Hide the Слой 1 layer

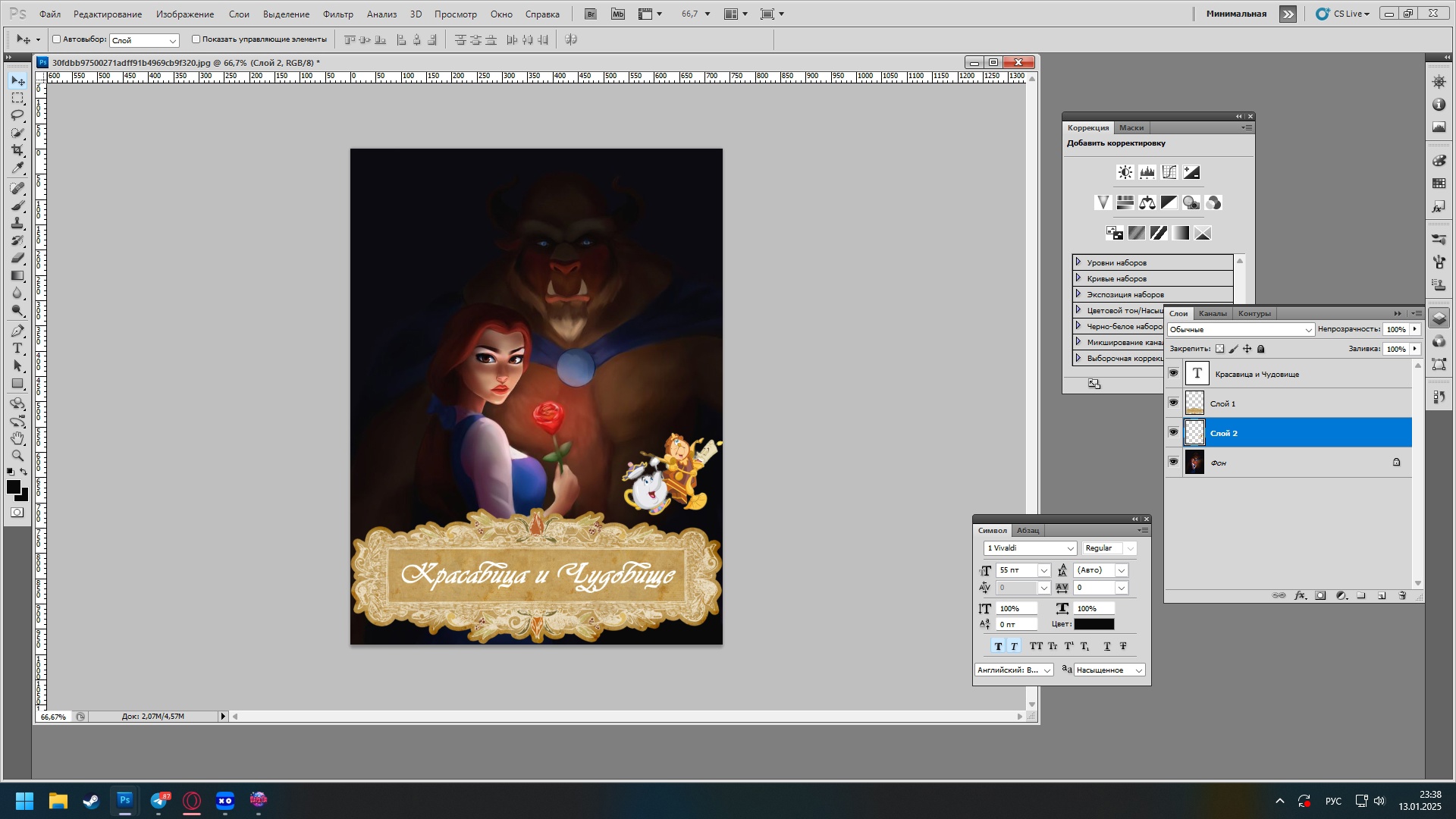tap(1173, 403)
